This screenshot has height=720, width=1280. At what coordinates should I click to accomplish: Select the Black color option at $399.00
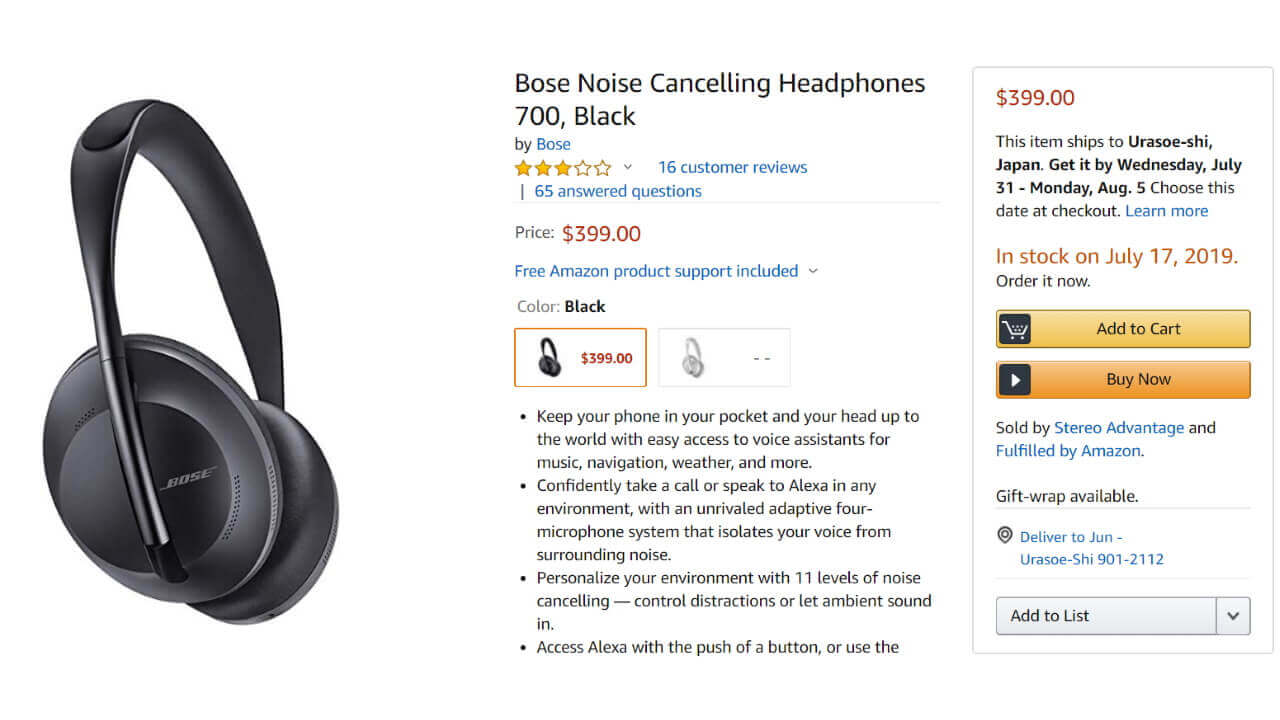pos(580,357)
